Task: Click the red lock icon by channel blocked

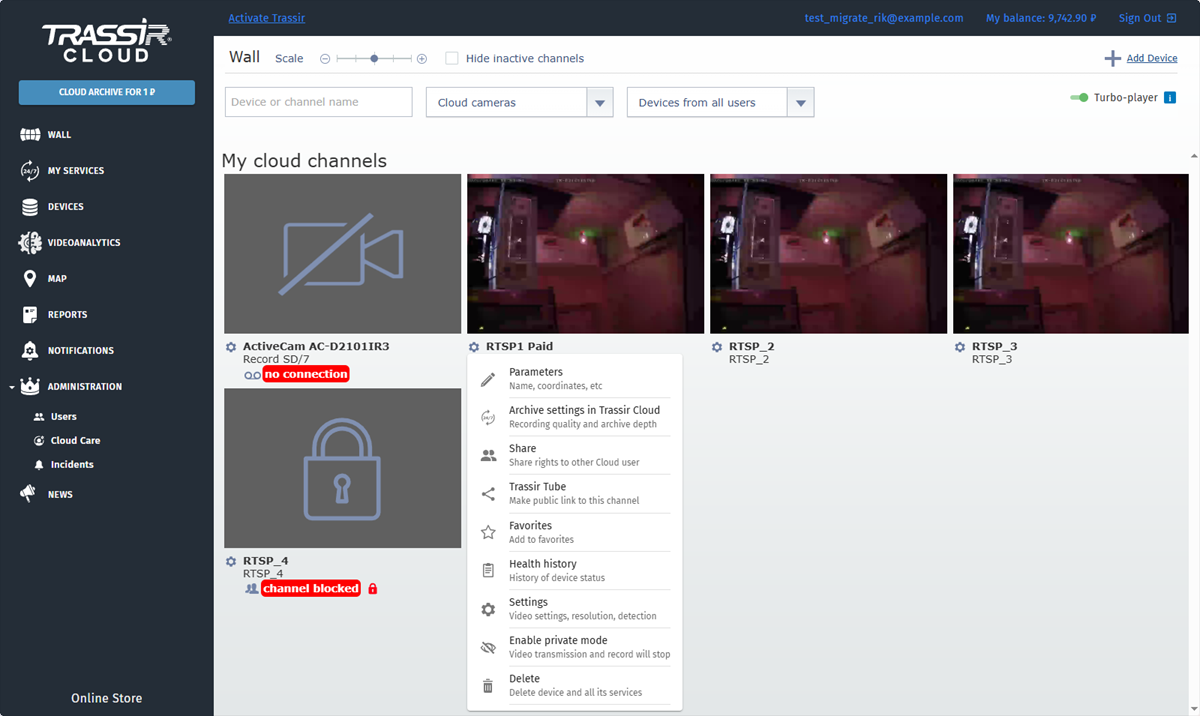Action: click(373, 589)
